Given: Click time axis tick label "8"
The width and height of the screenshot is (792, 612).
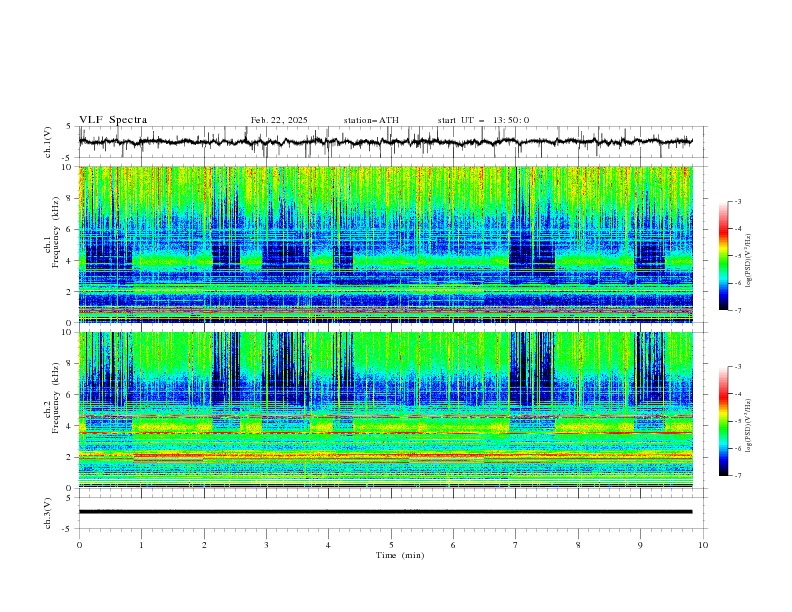Looking at the screenshot, I should [578, 545].
